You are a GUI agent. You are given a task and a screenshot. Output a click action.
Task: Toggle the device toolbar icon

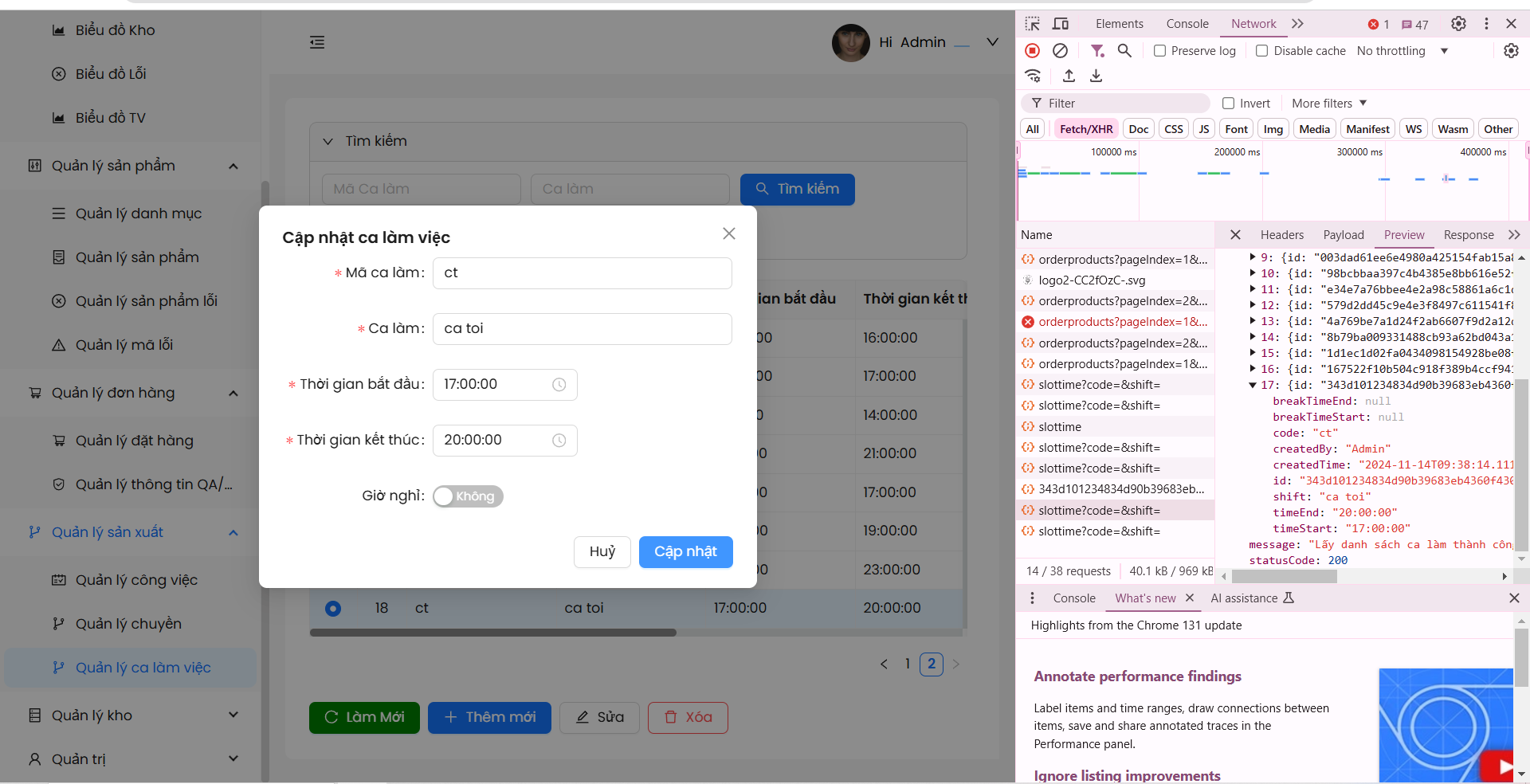pyautogui.click(x=1061, y=24)
